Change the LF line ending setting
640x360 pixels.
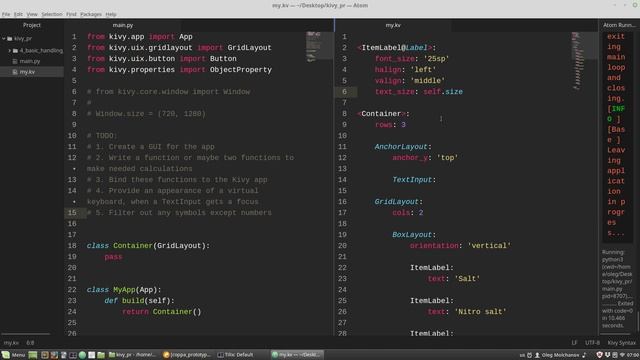coord(574,343)
